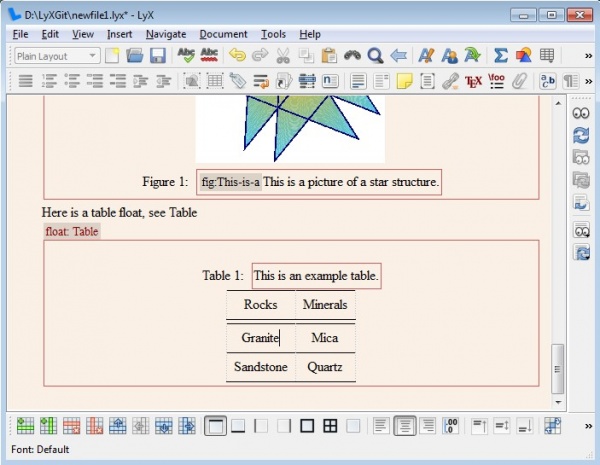Toggle the top border line button
The image size is (600, 465).
pyautogui.click(x=215, y=426)
